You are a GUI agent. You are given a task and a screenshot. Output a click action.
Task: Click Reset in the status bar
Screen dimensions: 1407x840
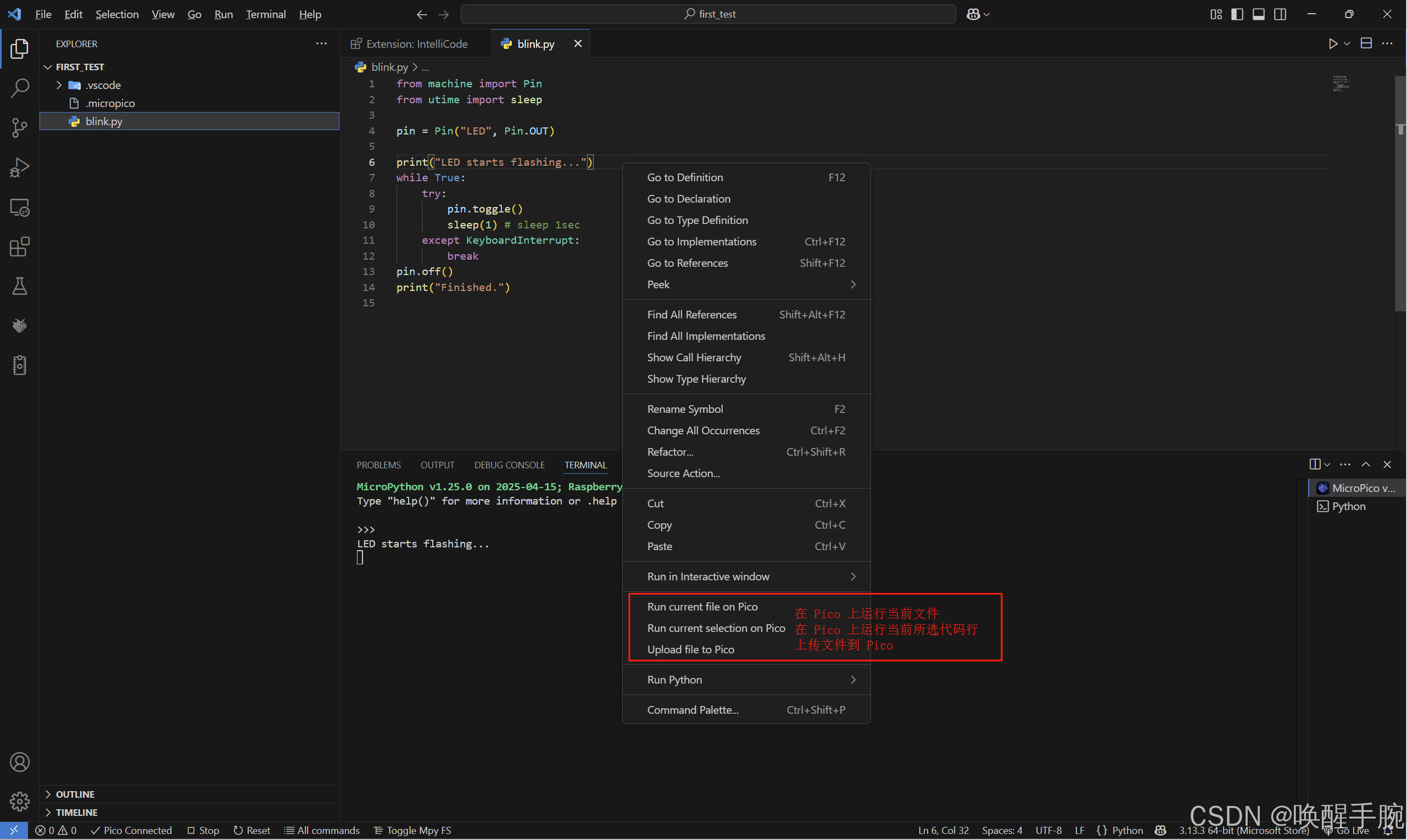click(252, 830)
